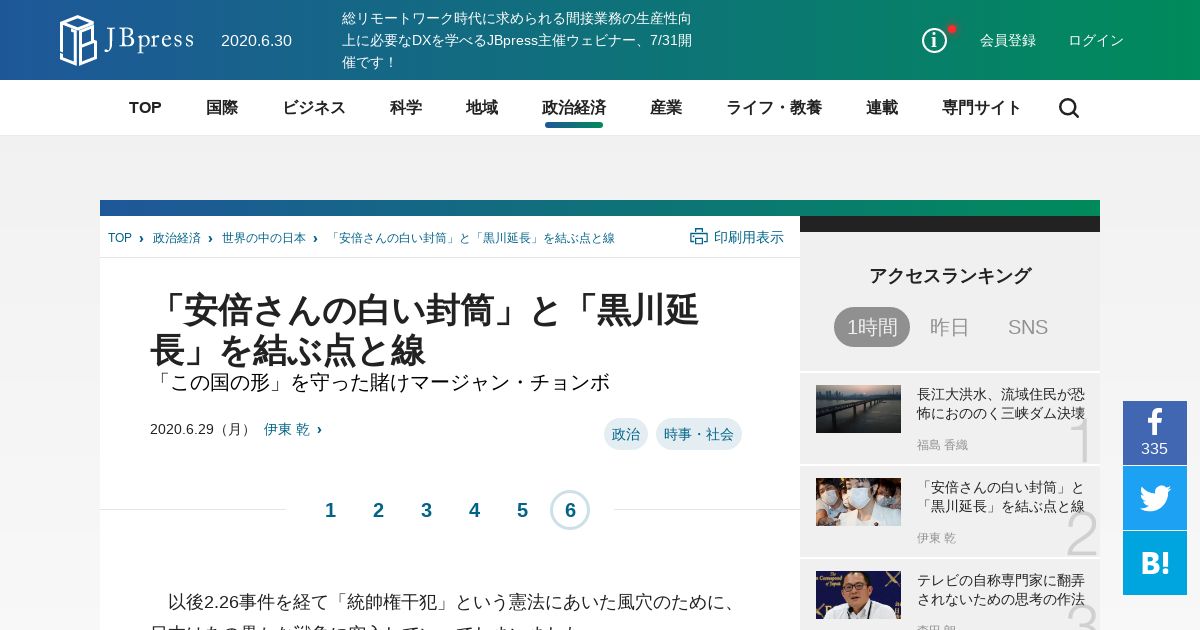Click the アクセスランキング heading
1200x630 pixels.
pos(950,276)
